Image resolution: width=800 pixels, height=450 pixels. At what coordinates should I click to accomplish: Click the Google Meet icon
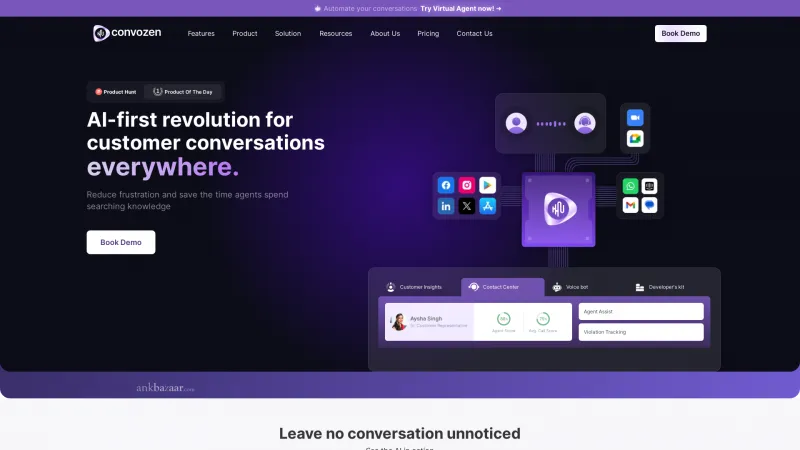coord(635,139)
